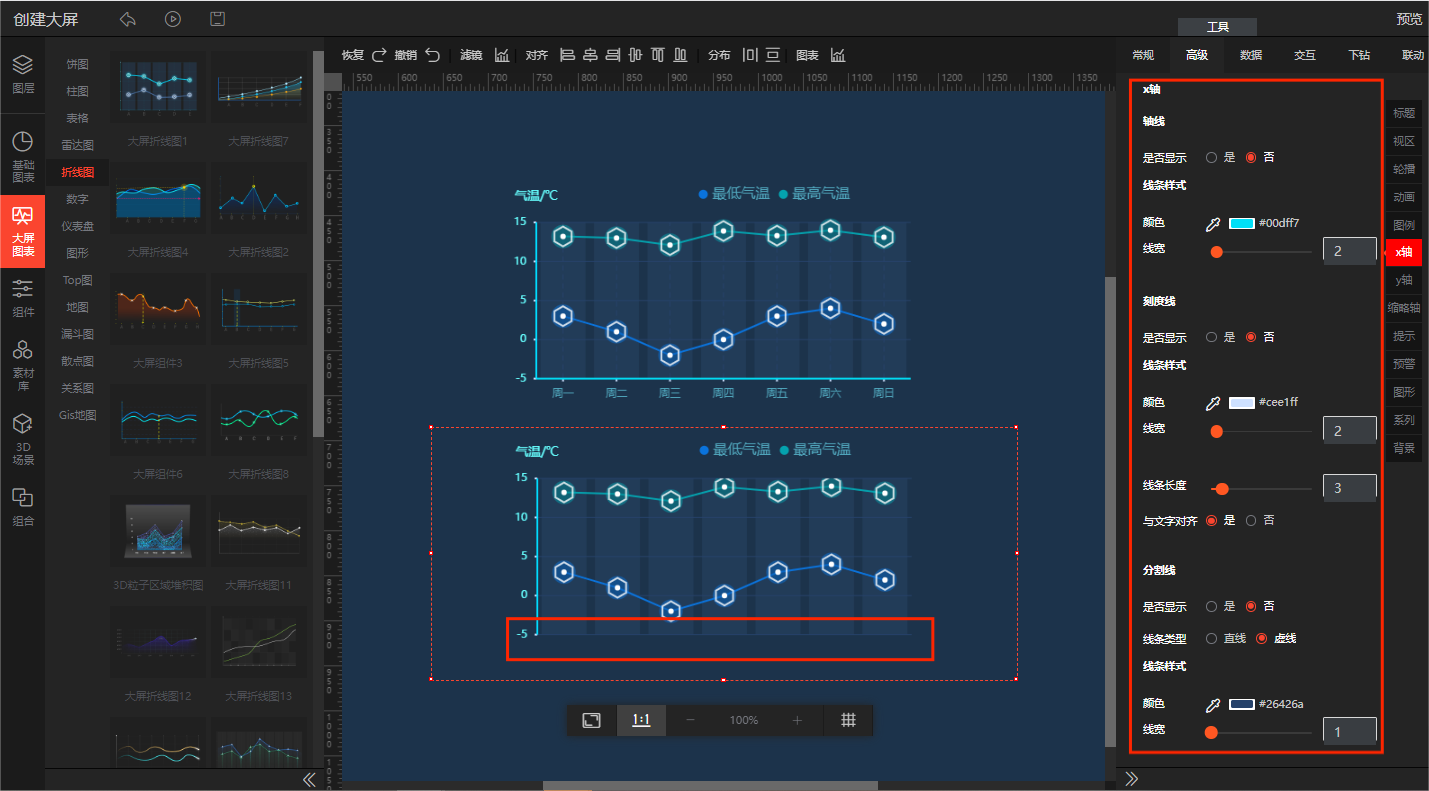Set 轴线 是否显示 to 是
This screenshot has width=1429, height=791.
point(1212,157)
